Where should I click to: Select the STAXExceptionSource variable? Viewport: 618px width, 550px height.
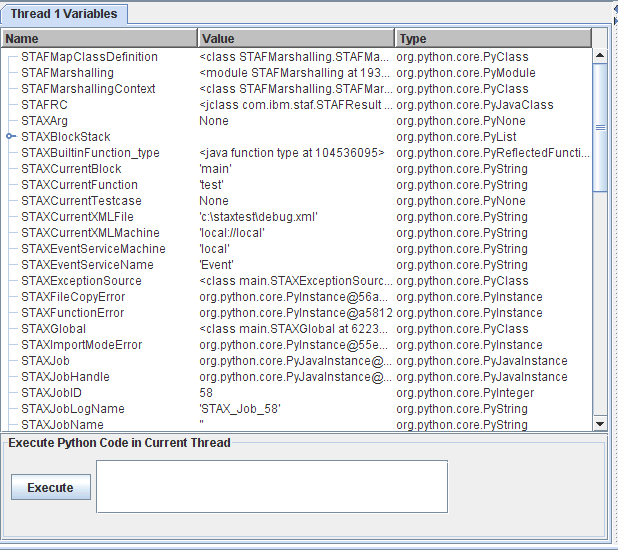point(81,281)
